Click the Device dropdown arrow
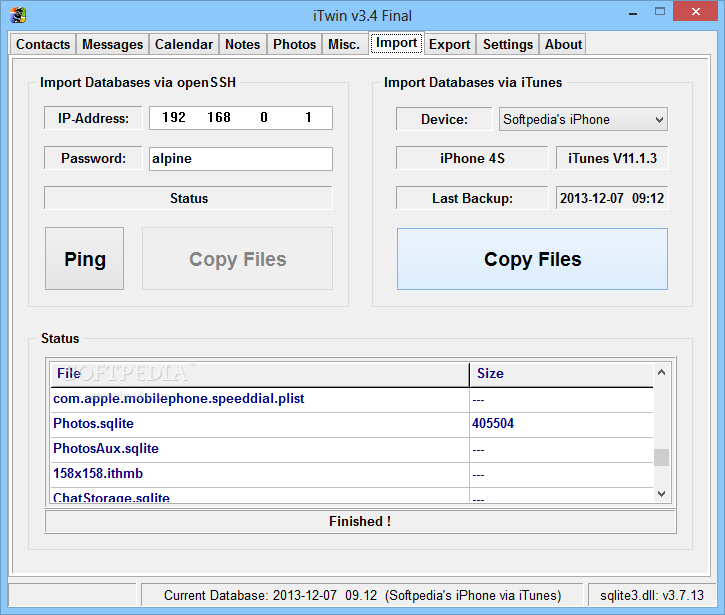 659,120
